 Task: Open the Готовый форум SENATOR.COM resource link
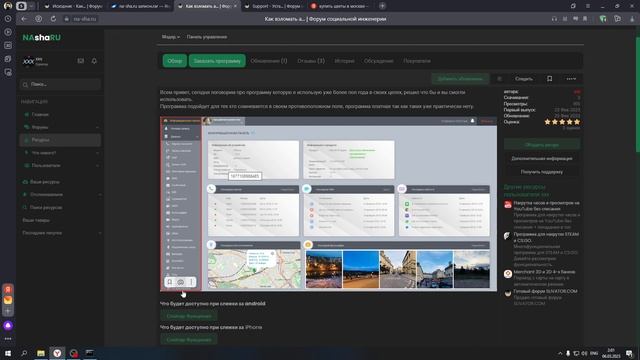[x=545, y=291]
